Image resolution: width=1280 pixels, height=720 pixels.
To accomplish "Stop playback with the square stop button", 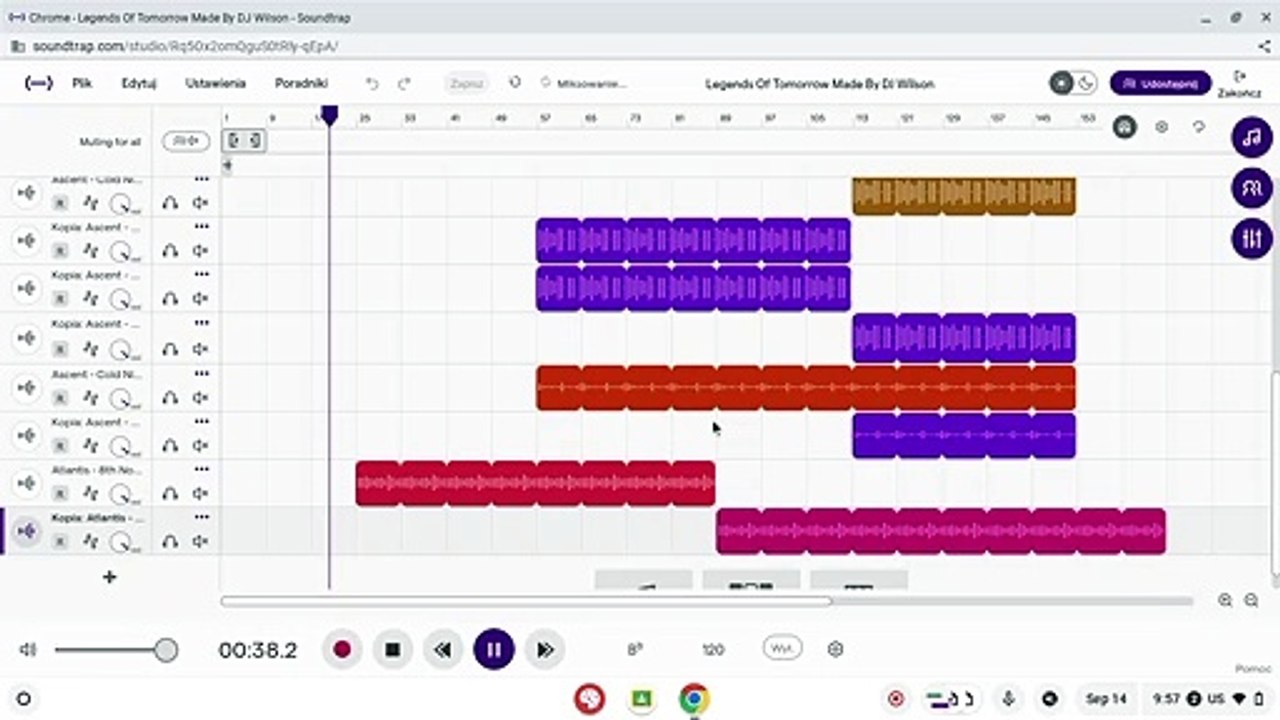I will [393, 650].
